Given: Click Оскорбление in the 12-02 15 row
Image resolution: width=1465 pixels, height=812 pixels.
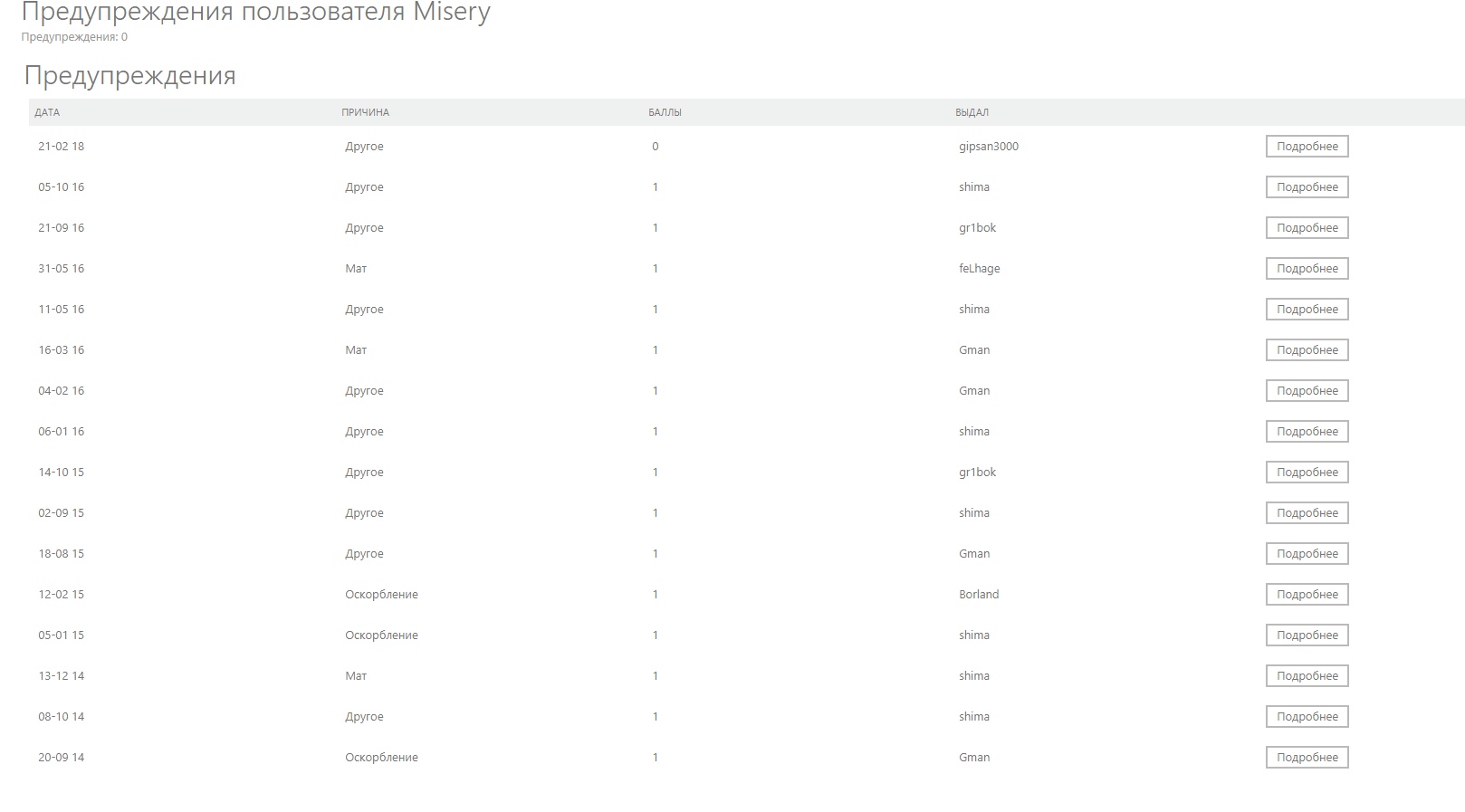Looking at the screenshot, I should pyautogui.click(x=381, y=595).
